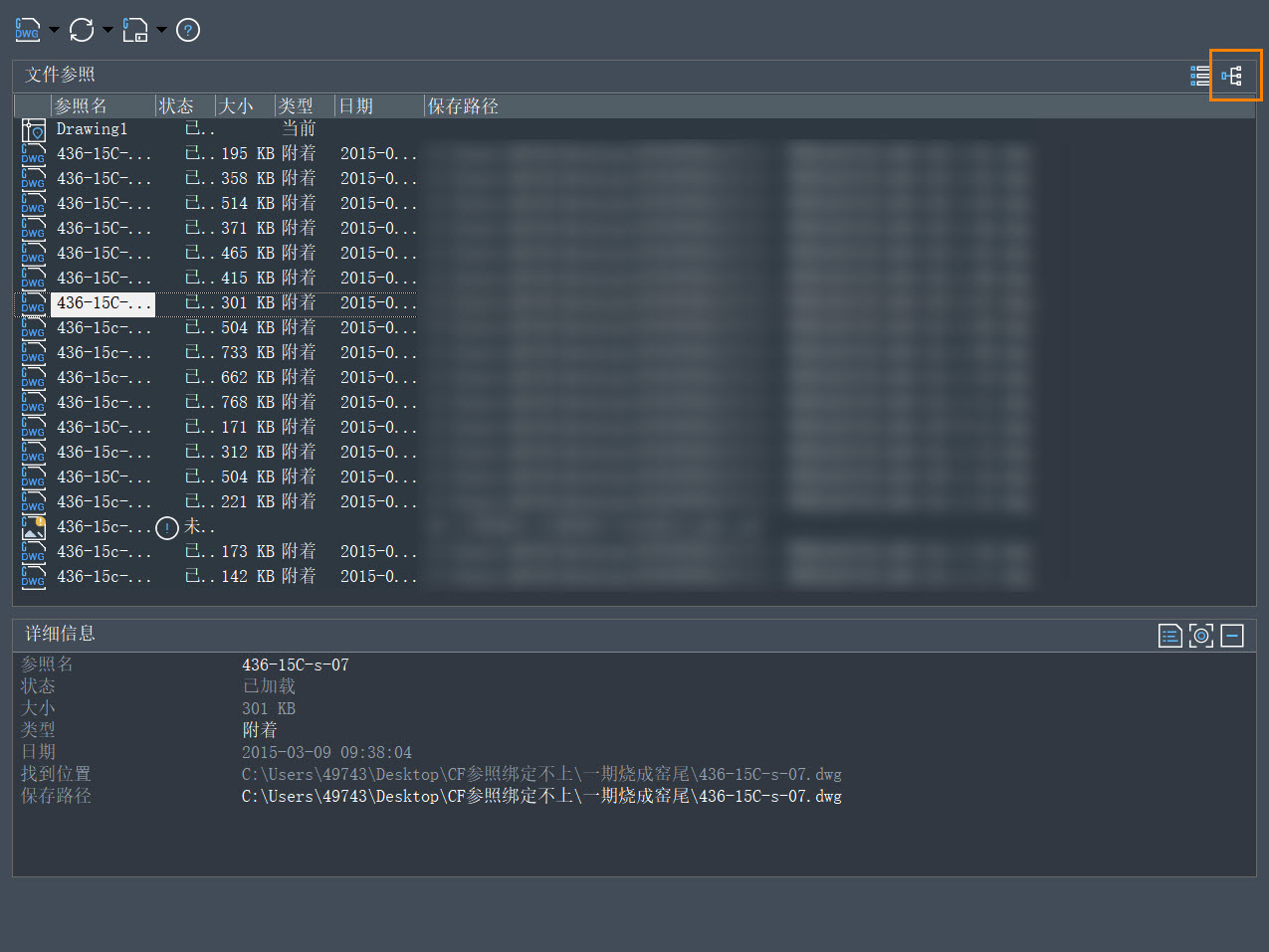Screen dimensions: 1269x952
Task: Click the 142 KB size cell
Action: (x=248, y=577)
